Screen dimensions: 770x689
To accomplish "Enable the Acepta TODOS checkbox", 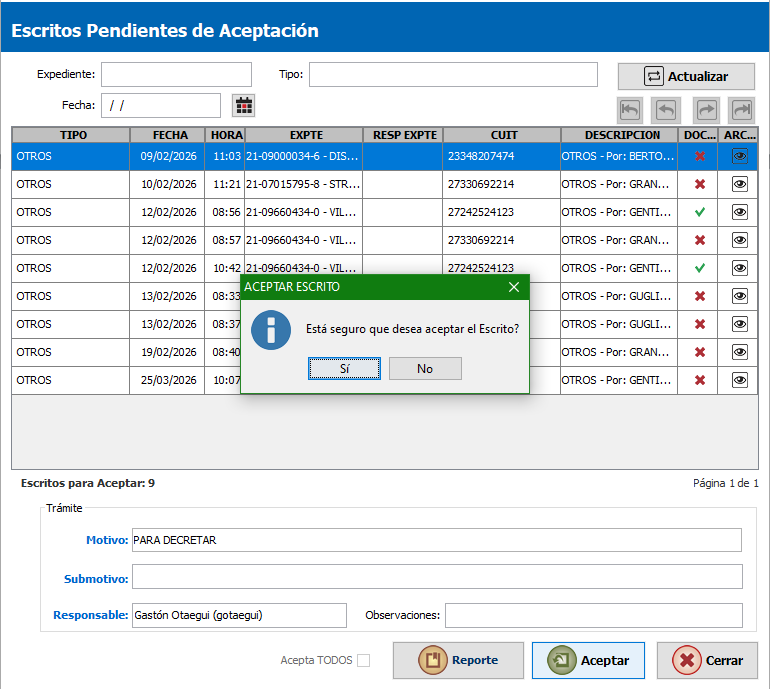I will pyautogui.click(x=363, y=661).
